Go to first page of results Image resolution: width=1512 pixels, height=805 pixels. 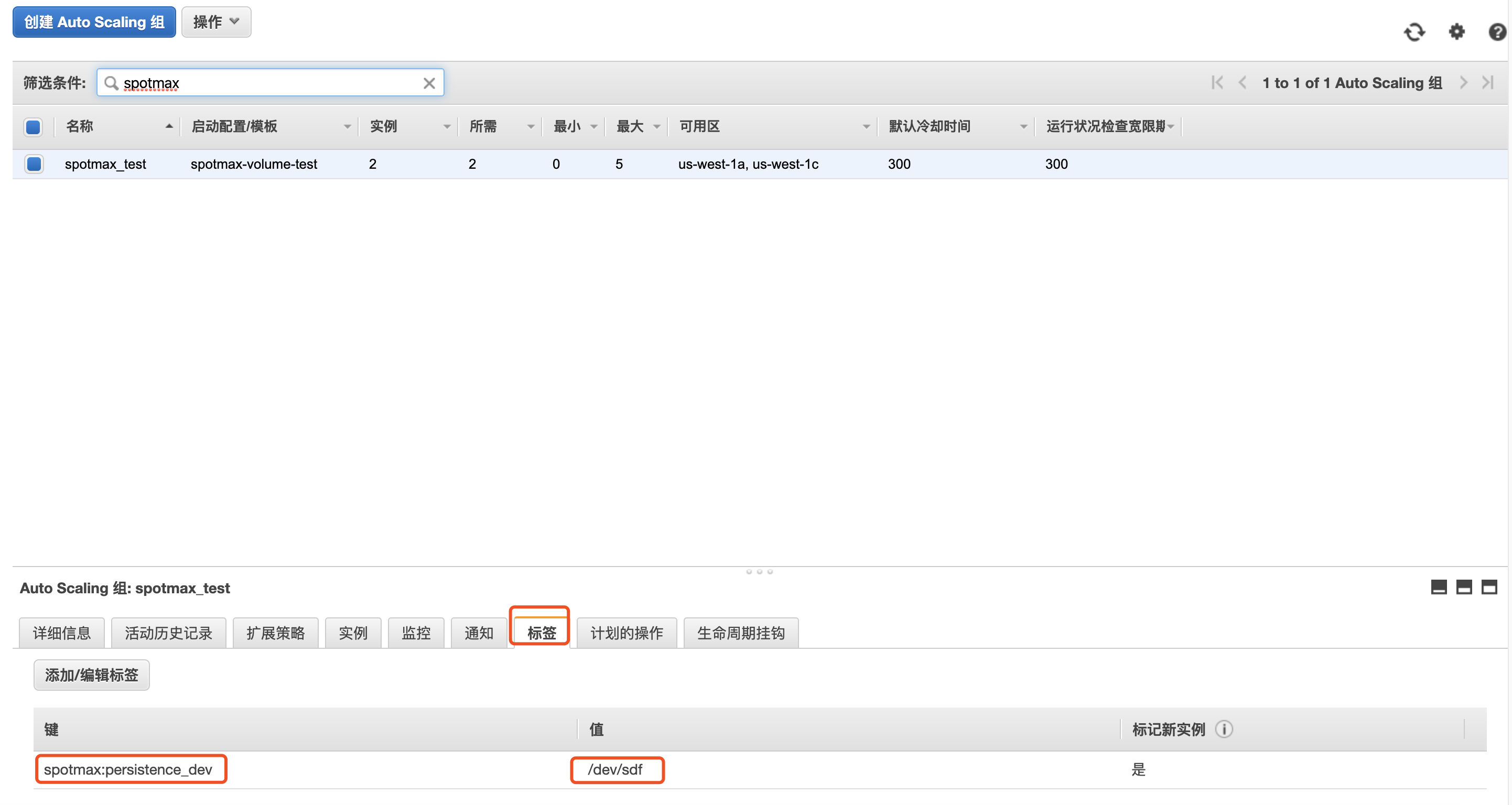click(1217, 83)
